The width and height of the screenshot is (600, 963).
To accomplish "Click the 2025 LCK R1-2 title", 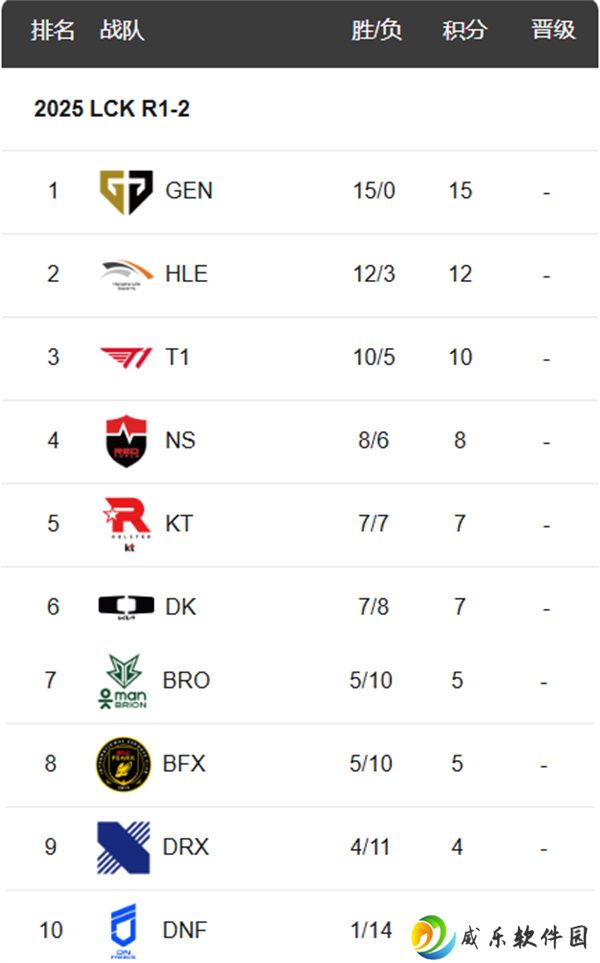I will (112, 109).
